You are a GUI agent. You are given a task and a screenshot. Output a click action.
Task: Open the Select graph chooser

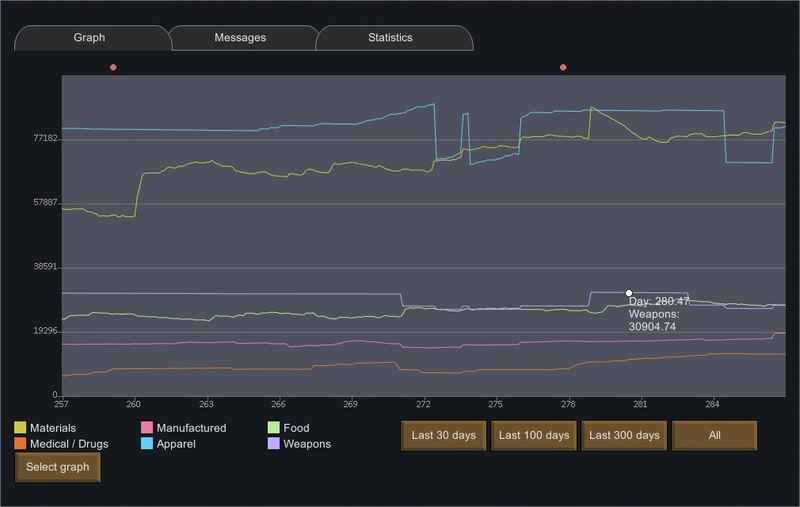pos(58,467)
